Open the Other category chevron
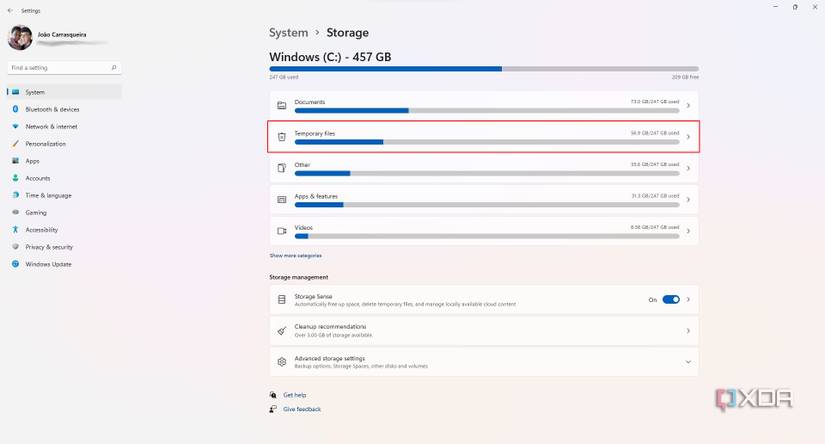The width and height of the screenshot is (825, 444). (x=688, y=168)
